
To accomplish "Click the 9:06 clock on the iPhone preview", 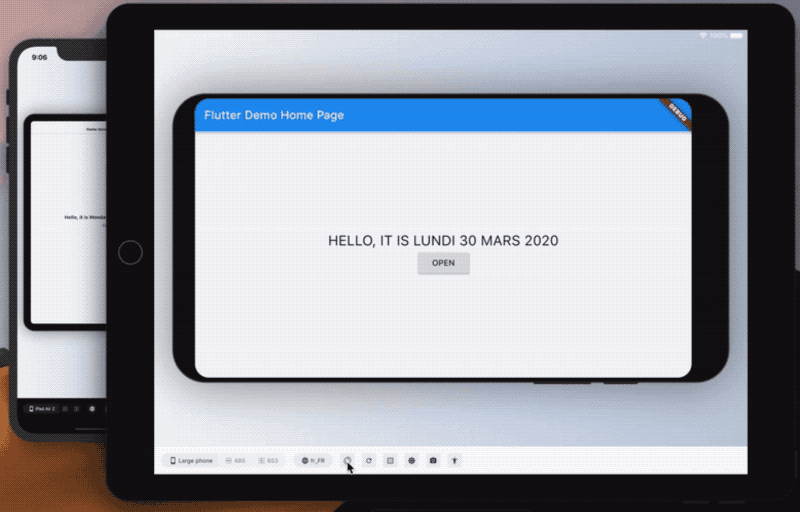I will pyautogui.click(x=39, y=57).
